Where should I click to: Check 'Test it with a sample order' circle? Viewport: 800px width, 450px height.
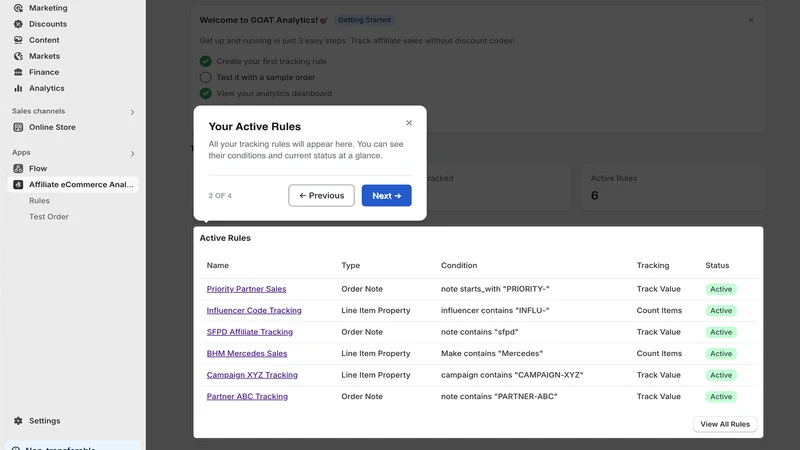pyautogui.click(x=206, y=78)
